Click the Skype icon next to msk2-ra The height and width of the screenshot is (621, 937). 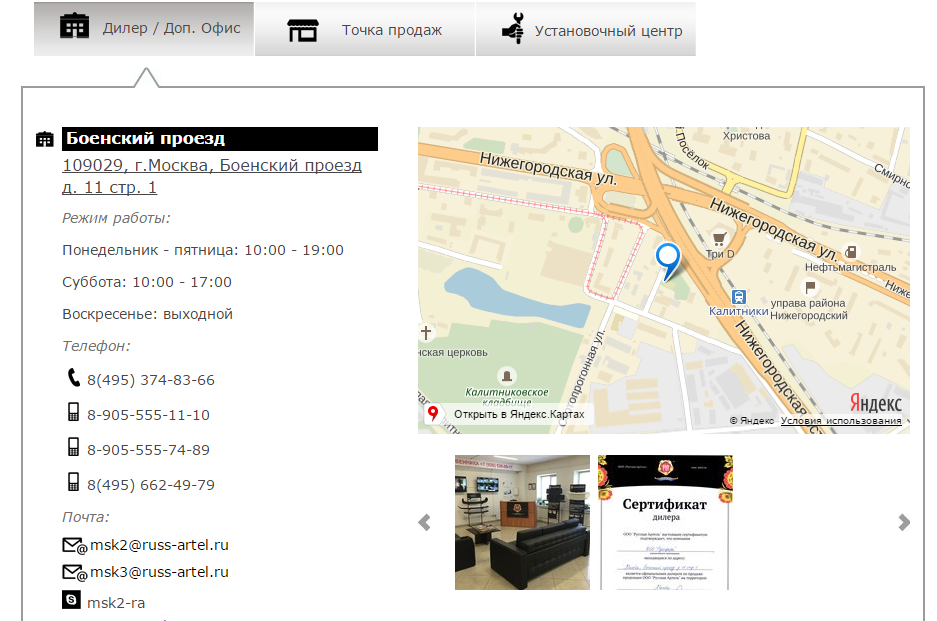71,600
